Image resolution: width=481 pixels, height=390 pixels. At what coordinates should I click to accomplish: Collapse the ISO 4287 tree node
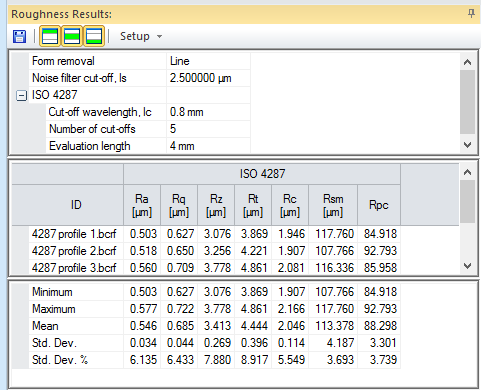[x=21, y=96]
